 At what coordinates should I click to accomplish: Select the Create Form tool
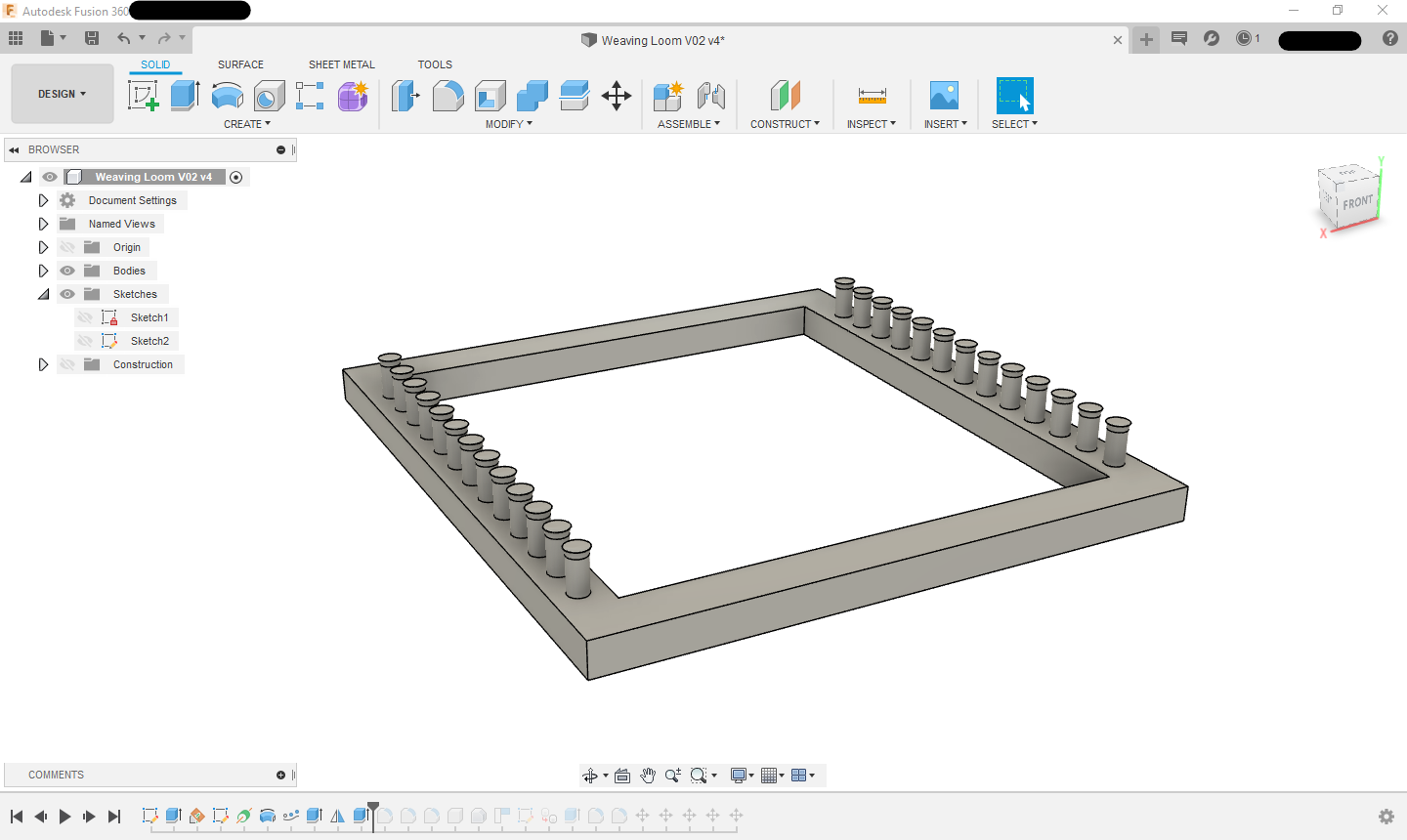point(353,96)
